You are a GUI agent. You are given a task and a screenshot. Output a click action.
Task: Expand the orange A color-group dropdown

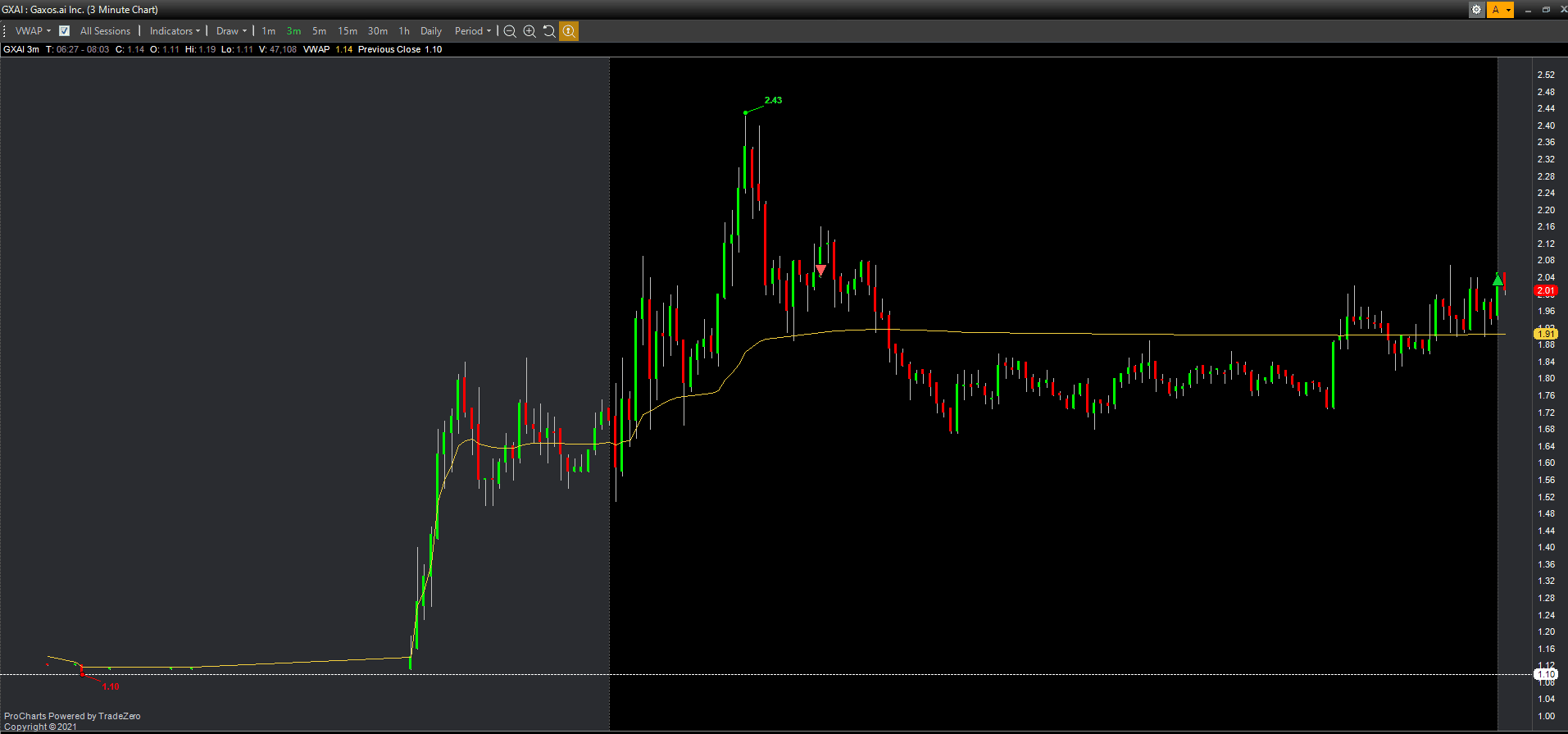1508,10
